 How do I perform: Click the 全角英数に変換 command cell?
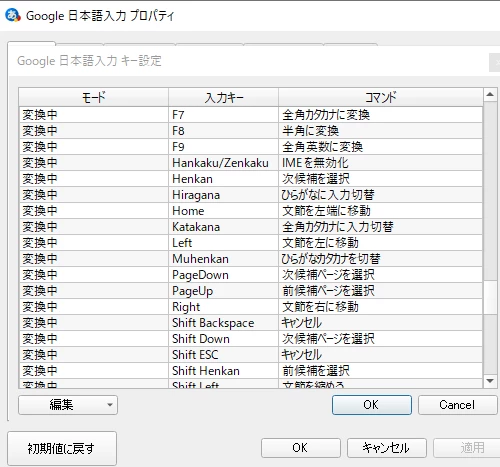point(381,147)
